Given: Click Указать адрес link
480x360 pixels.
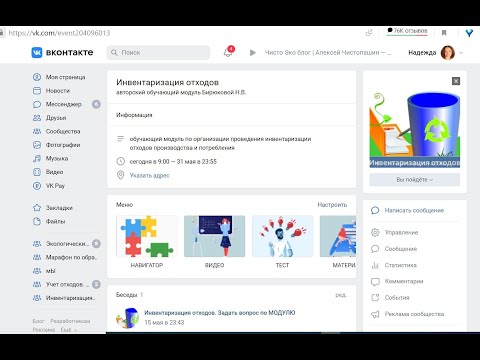Looking at the screenshot, I should [x=149, y=175].
